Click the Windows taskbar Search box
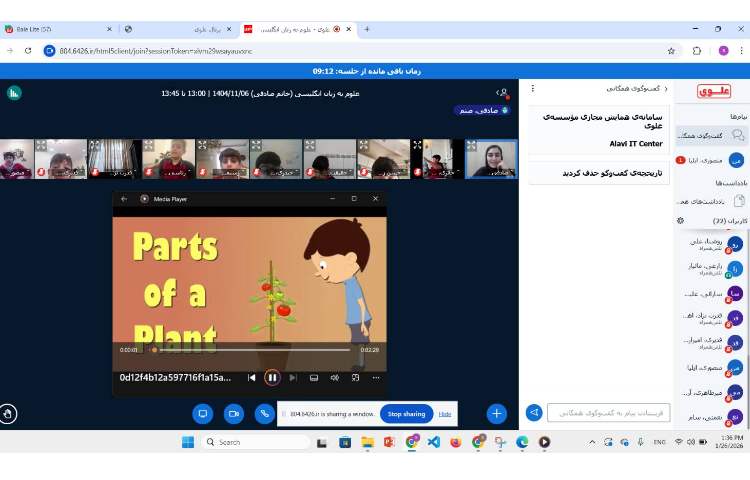 (x=256, y=442)
